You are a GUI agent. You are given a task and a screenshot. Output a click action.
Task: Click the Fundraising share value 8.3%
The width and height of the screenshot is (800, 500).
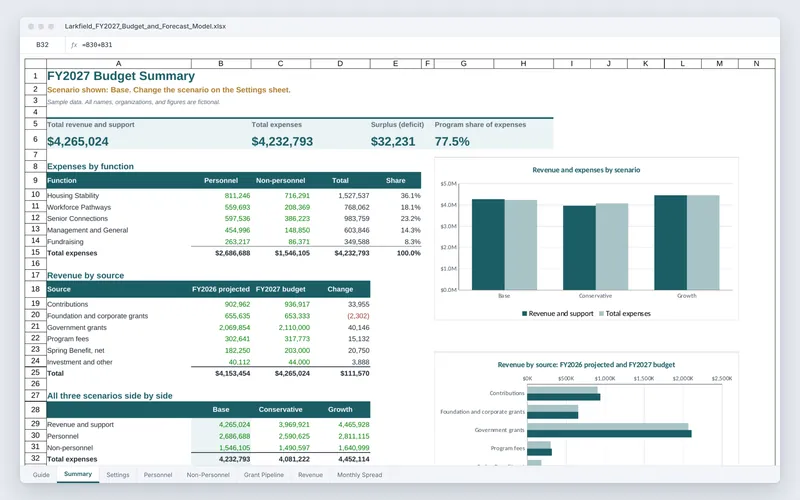(412, 242)
